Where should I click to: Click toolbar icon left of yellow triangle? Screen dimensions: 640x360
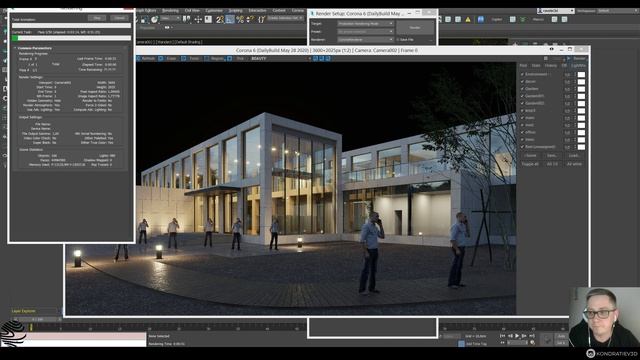pyautogui.click(x=458, y=19)
